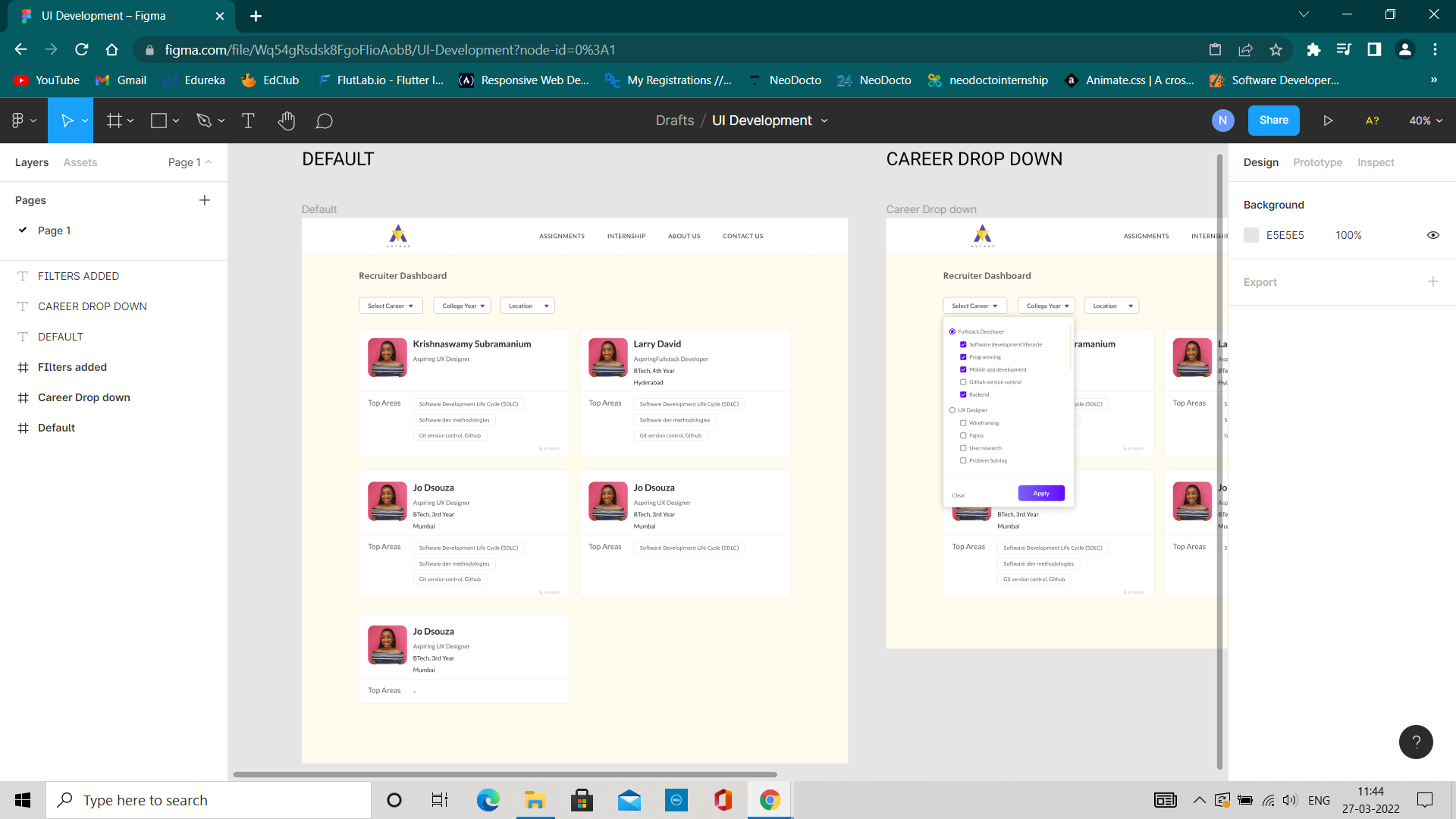The height and width of the screenshot is (819, 1456).
Task: Open College Year dropdown in Default frame
Action: click(463, 306)
